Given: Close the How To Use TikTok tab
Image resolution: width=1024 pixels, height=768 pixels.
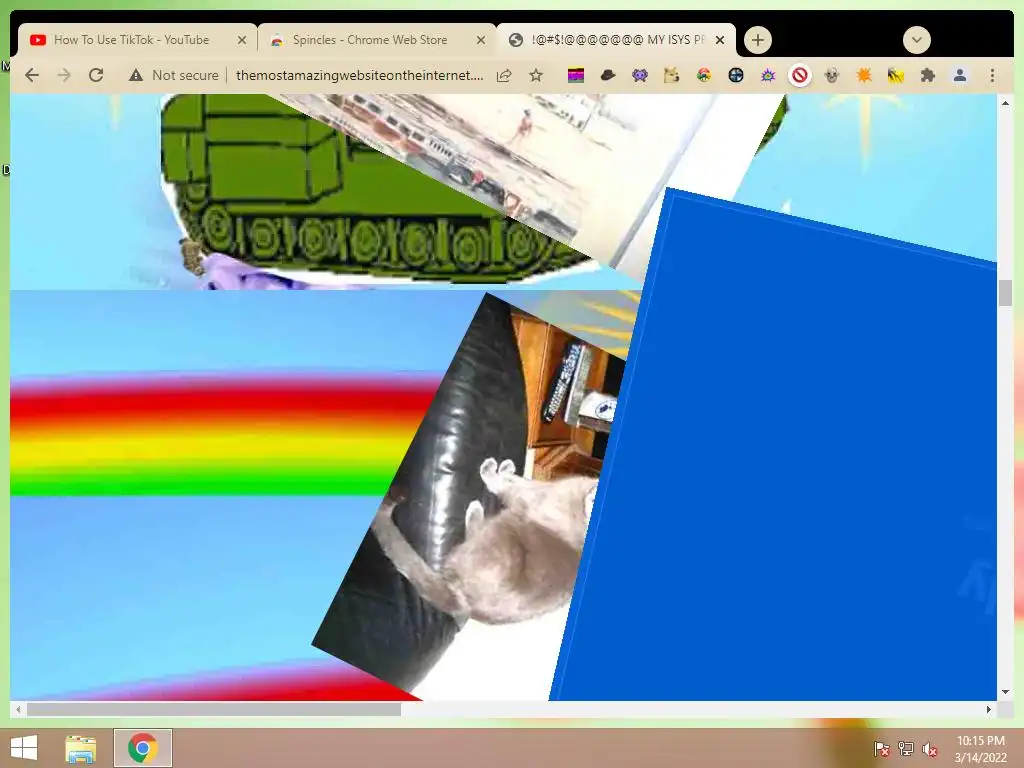Looking at the screenshot, I should (x=242, y=40).
